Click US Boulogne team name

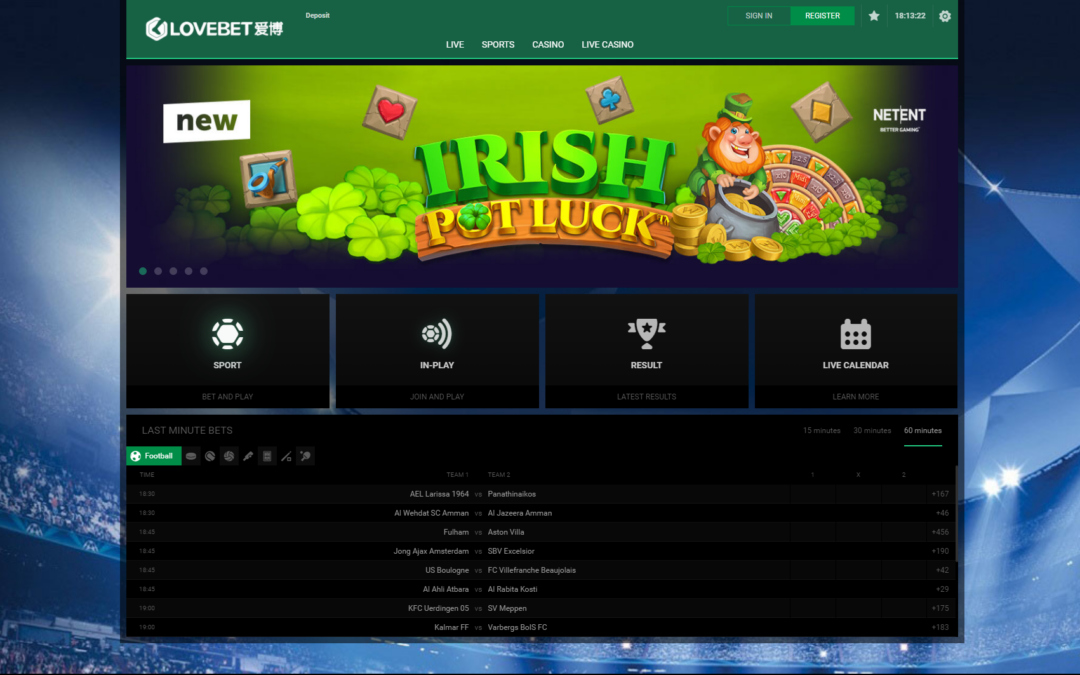click(x=447, y=570)
